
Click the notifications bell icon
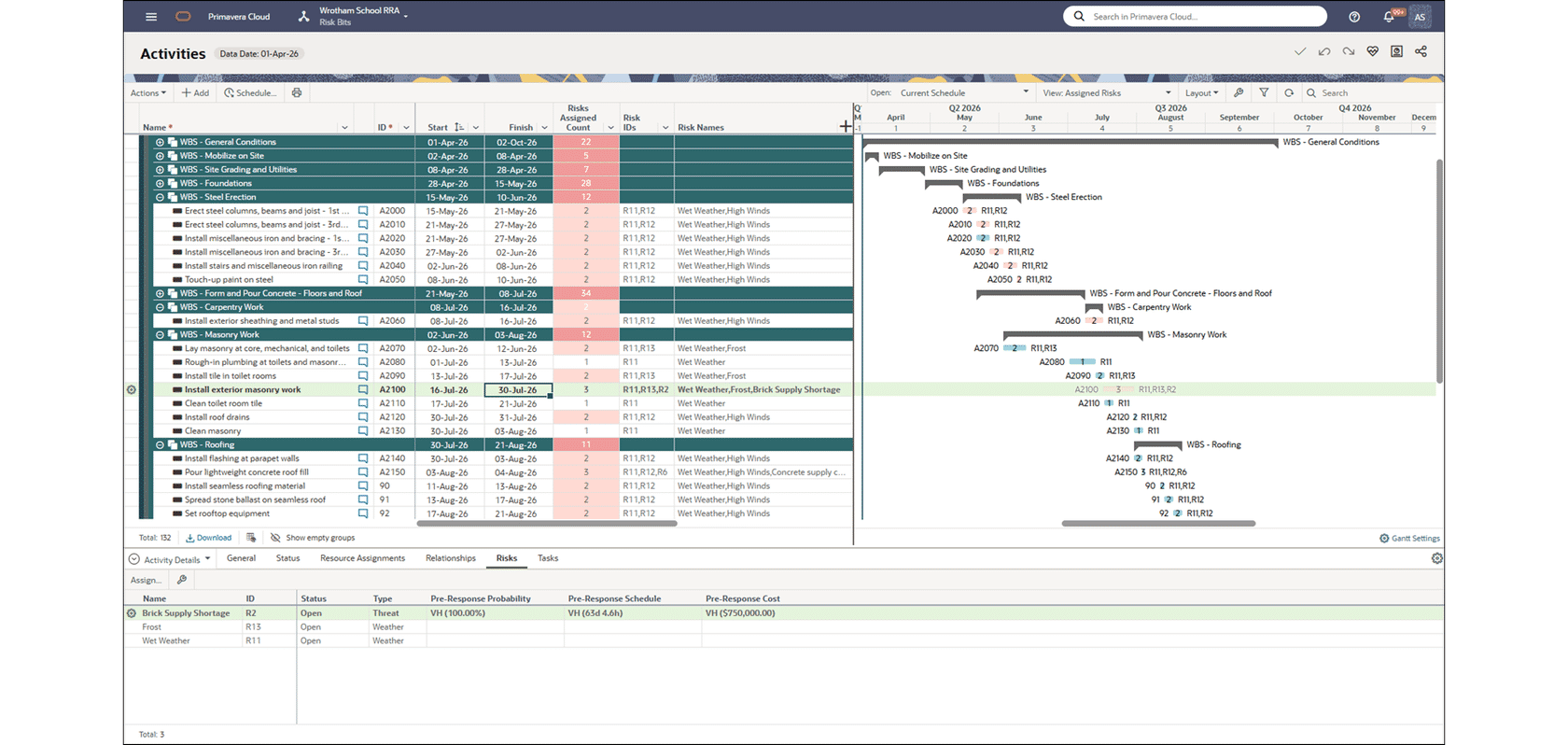tap(1389, 17)
